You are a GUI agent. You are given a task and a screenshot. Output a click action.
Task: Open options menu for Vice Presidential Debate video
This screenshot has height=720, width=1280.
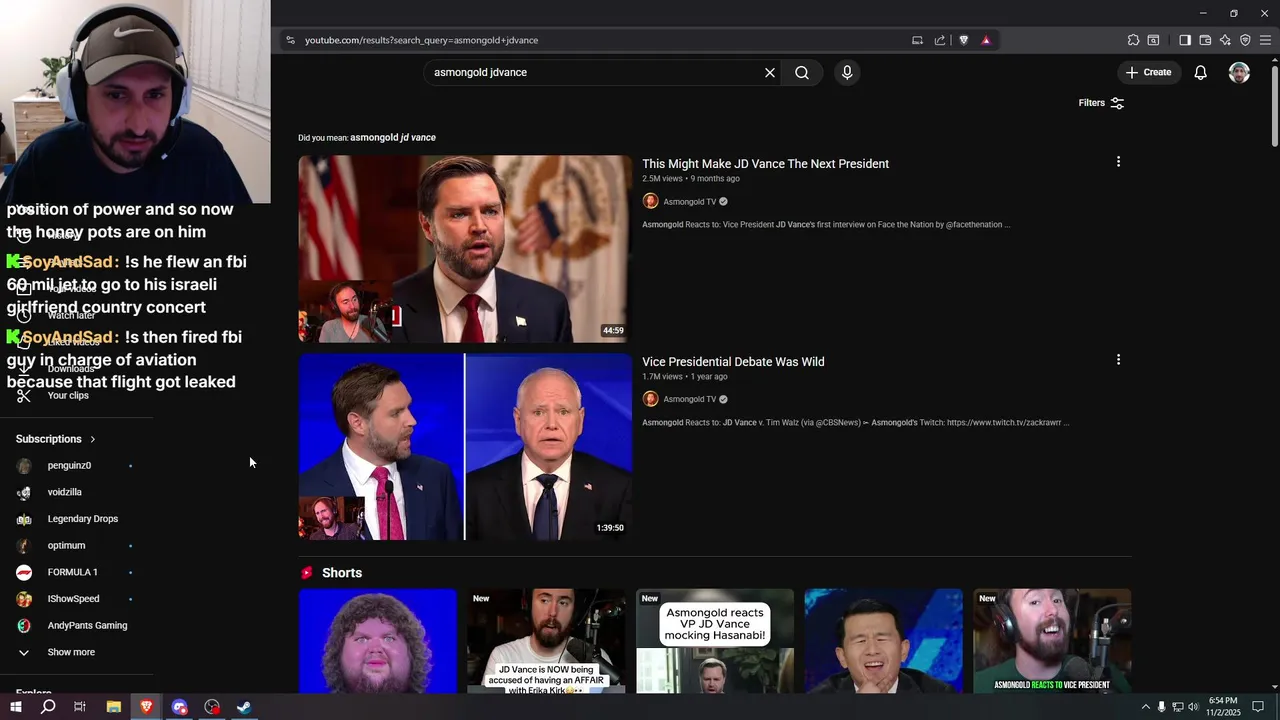pyautogui.click(x=1118, y=360)
